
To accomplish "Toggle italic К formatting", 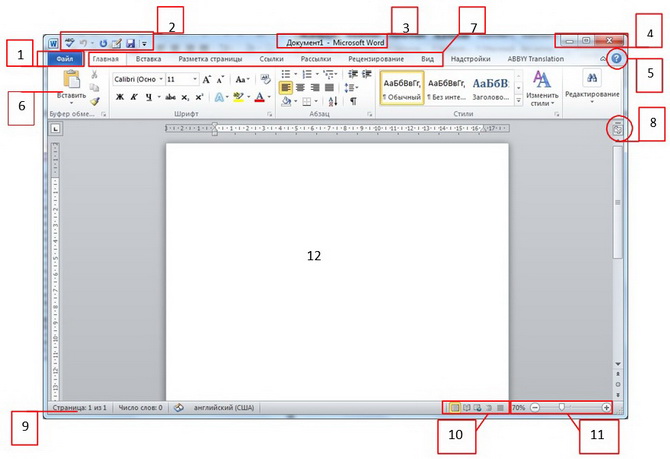I will (x=133, y=97).
